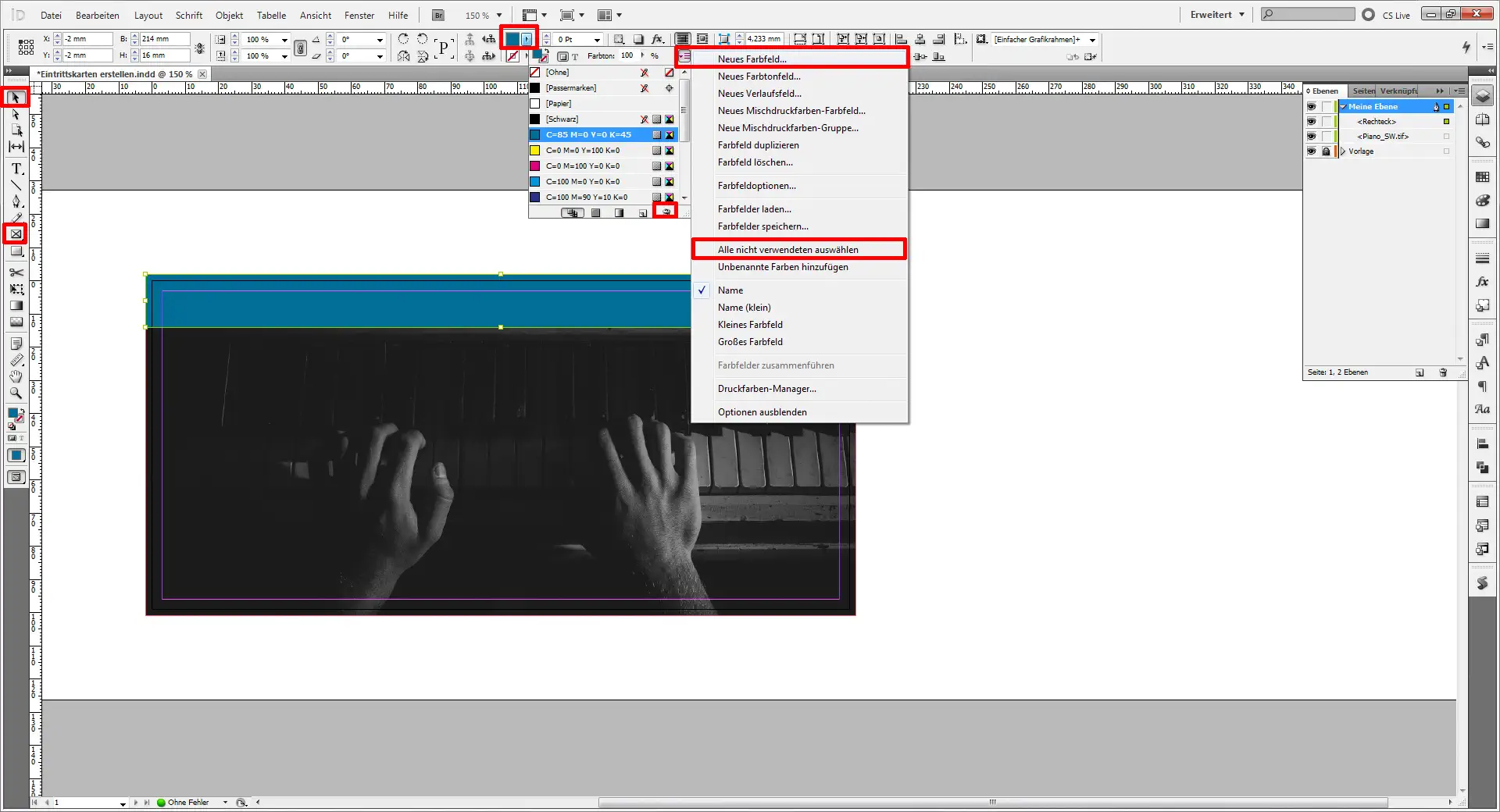Activate the Pen tool

click(x=15, y=200)
